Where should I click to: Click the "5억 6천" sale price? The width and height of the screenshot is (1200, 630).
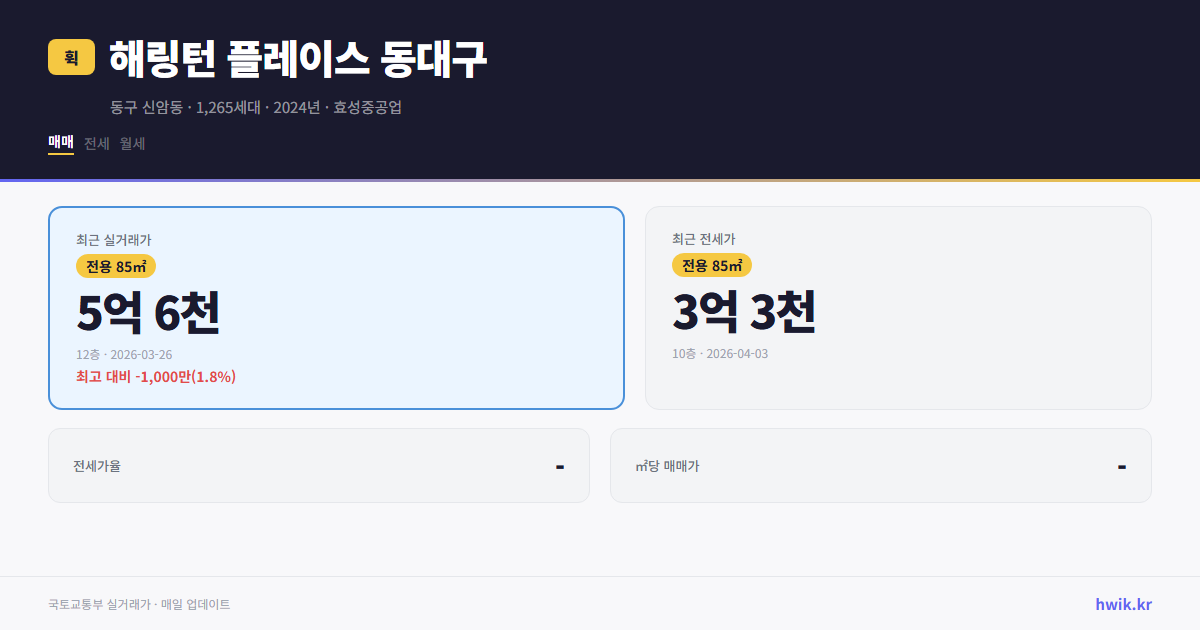[x=148, y=314]
